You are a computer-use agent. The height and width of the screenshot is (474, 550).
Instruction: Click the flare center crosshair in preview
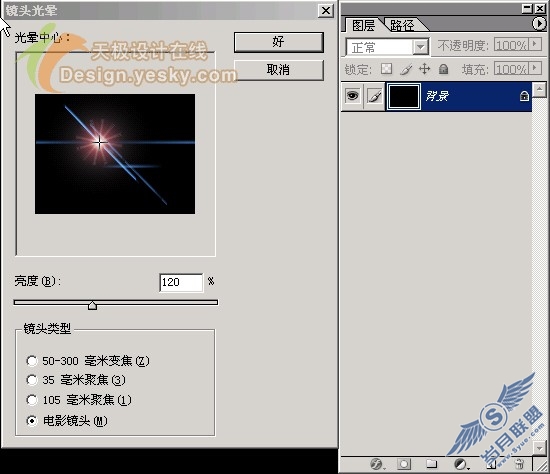click(99, 142)
